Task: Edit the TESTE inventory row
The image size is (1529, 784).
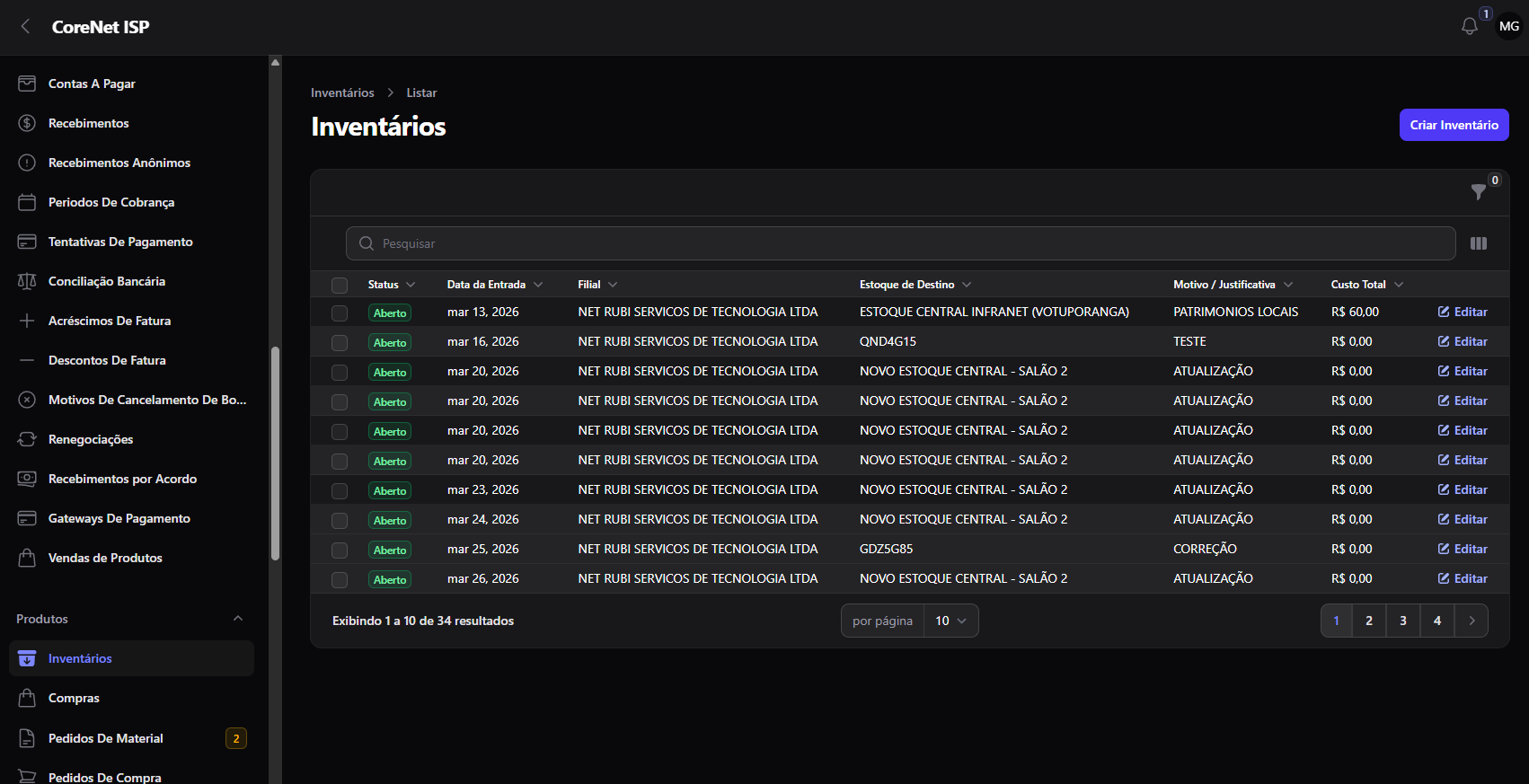Action: (x=1463, y=341)
